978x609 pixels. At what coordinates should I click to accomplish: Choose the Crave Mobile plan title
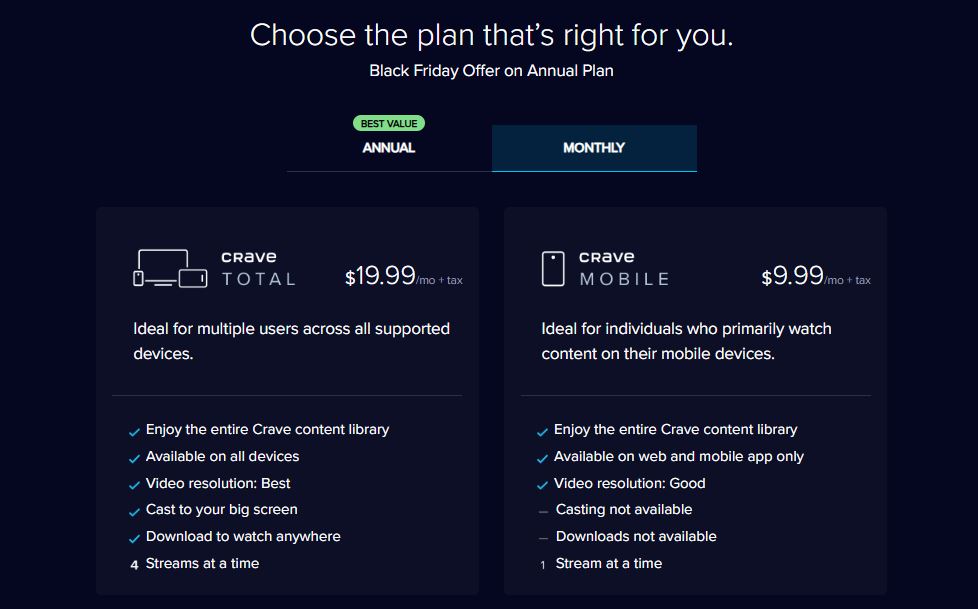click(624, 269)
